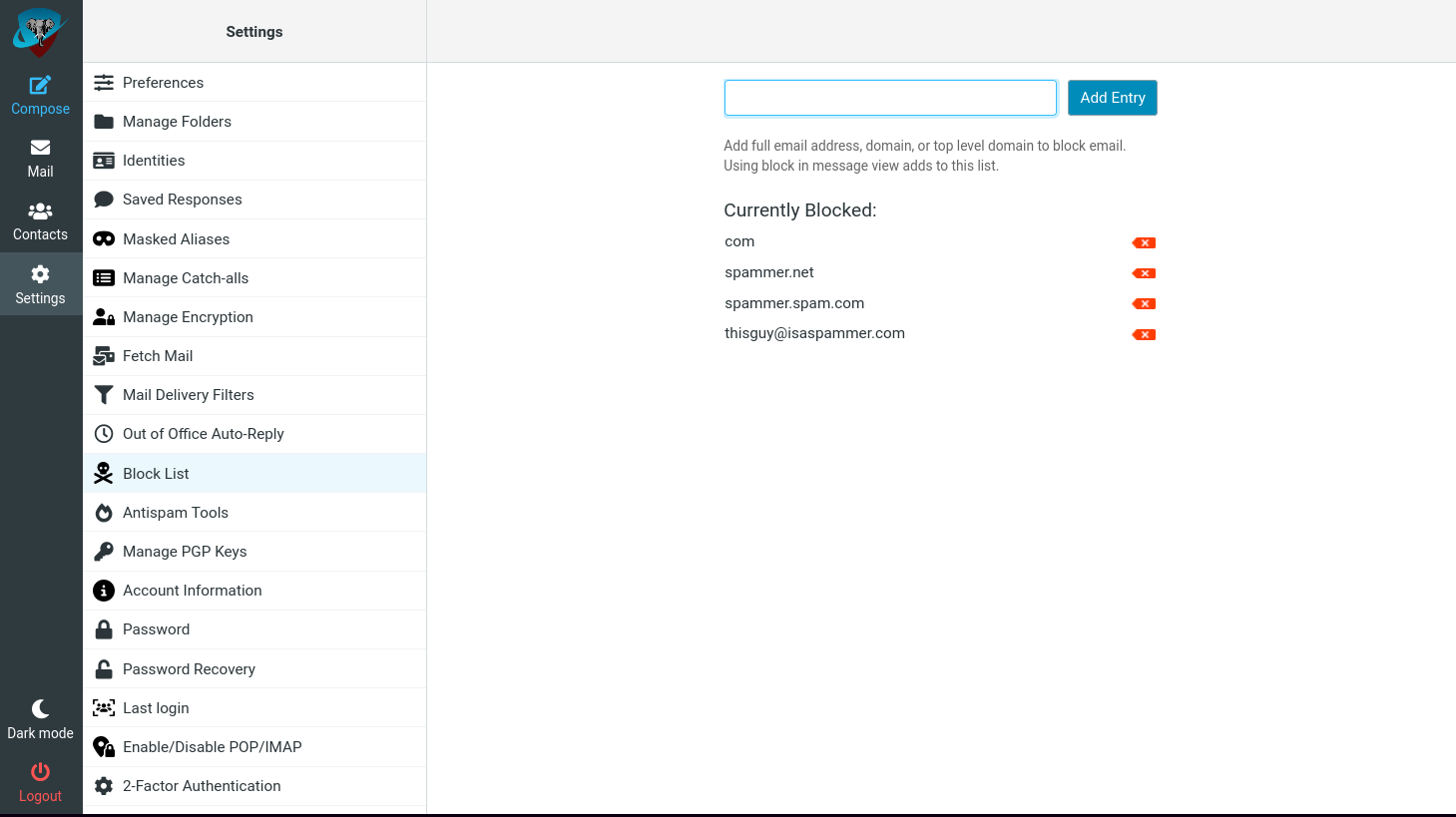Screen dimensions: 1456x817
Task: Click the Identities card icon
Action: [104, 161]
